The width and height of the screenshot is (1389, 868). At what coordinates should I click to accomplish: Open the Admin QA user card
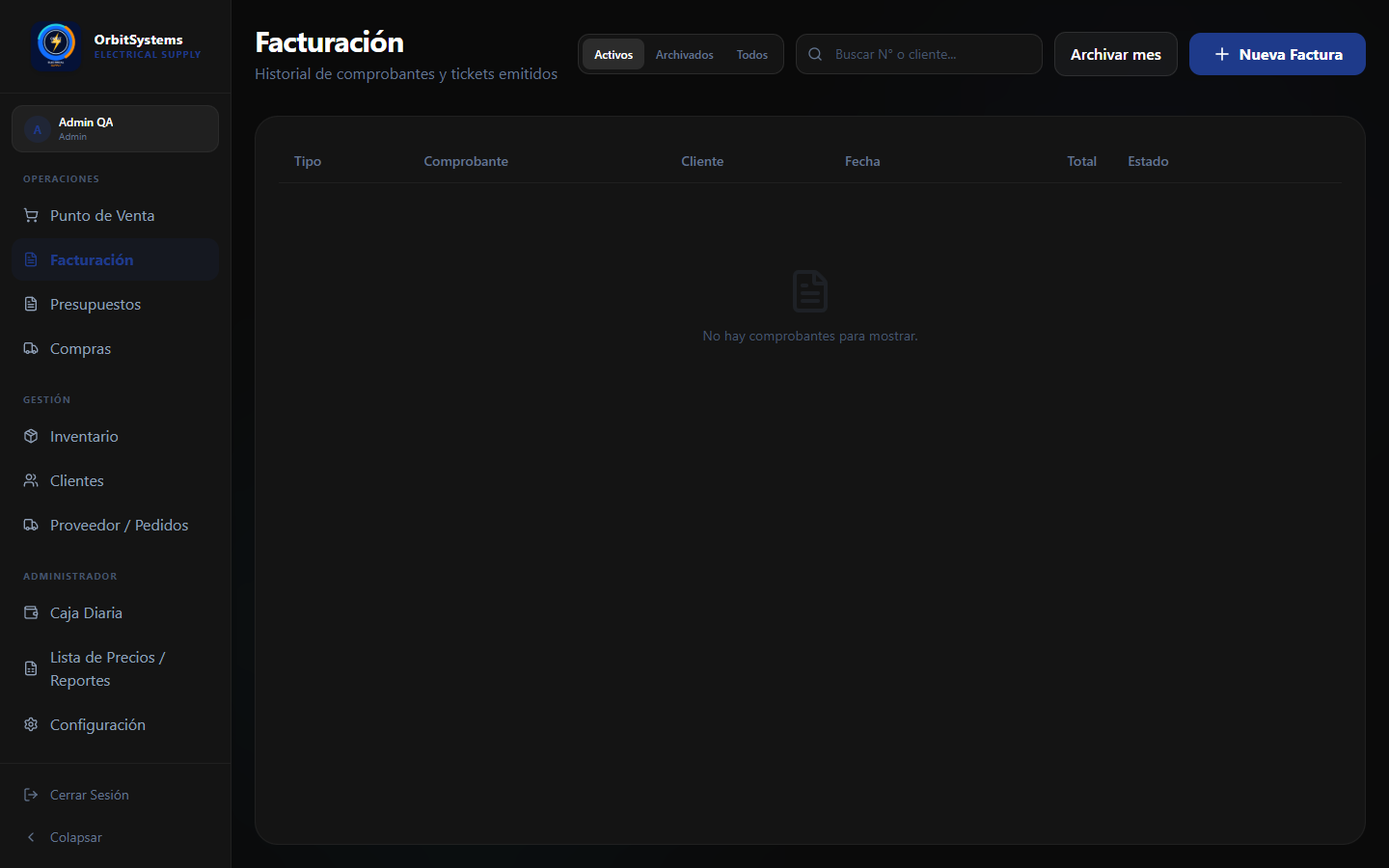point(115,129)
